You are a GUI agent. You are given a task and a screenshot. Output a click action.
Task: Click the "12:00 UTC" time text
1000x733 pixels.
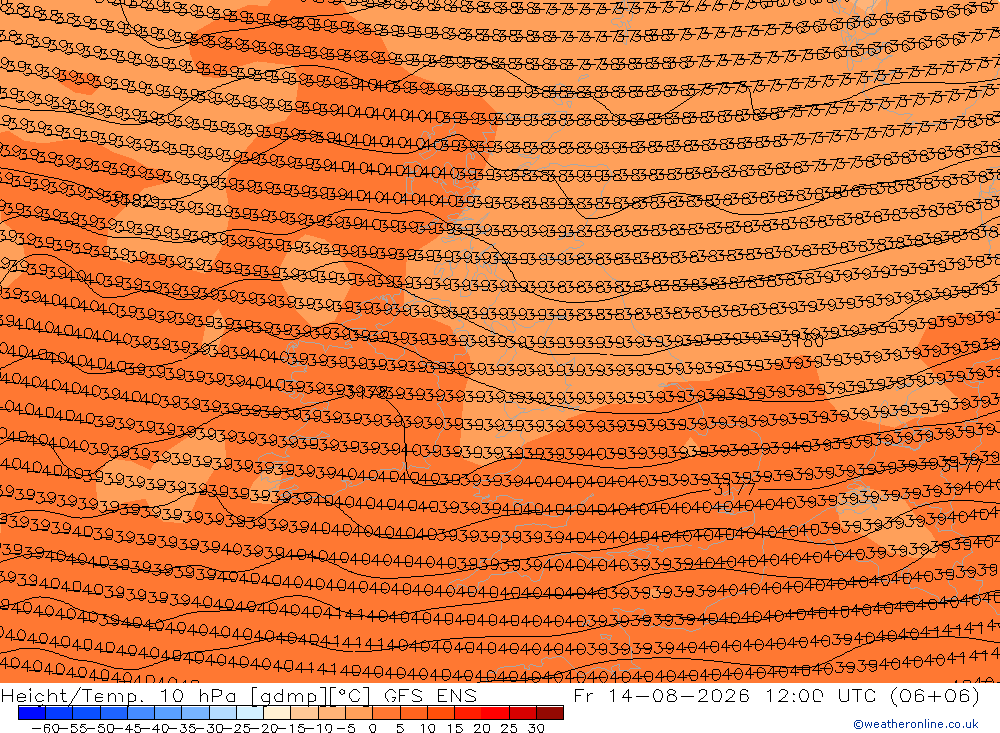(x=819, y=695)
